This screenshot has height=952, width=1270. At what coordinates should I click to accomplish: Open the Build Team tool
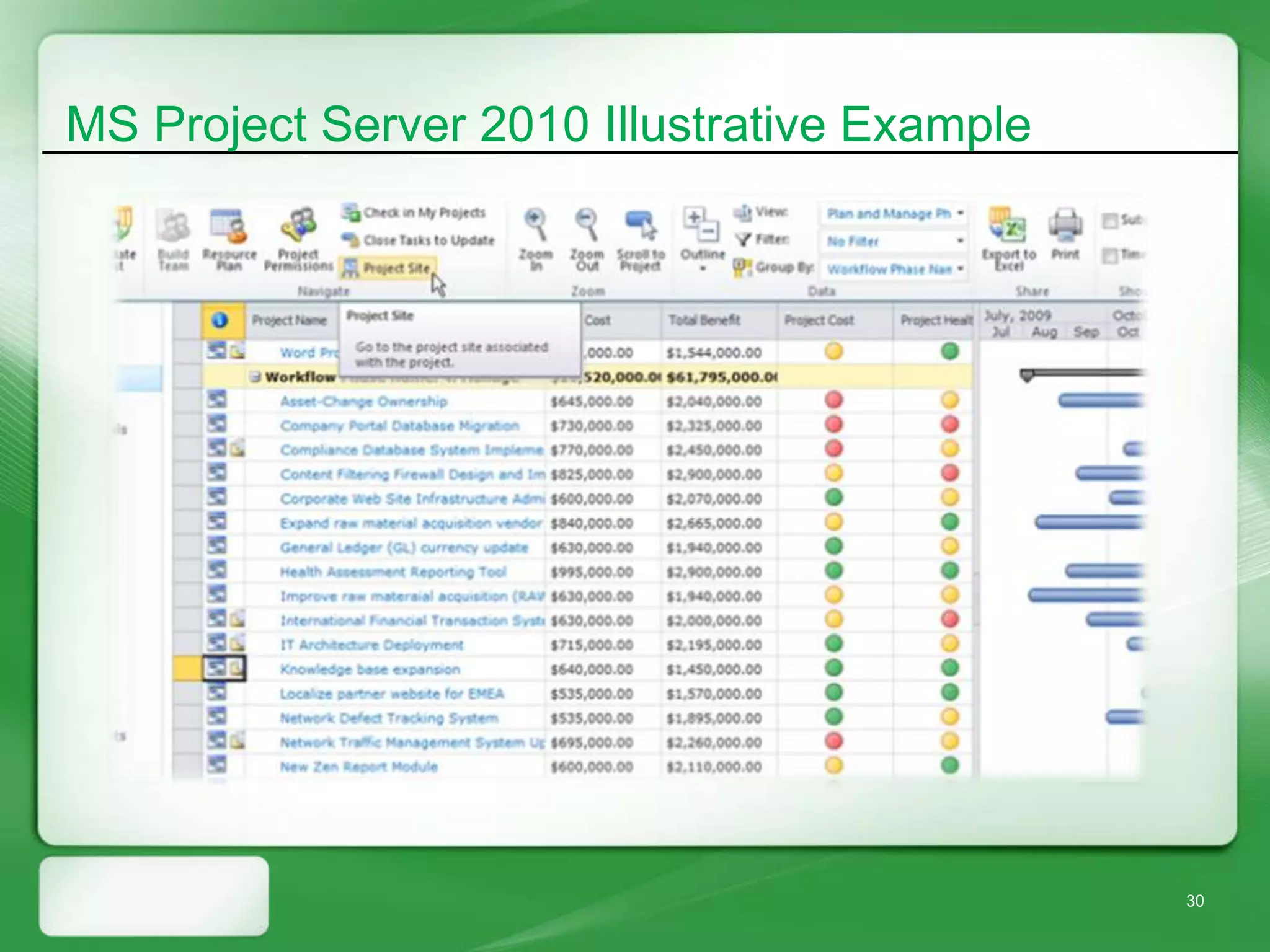click(x=173, y=240)
